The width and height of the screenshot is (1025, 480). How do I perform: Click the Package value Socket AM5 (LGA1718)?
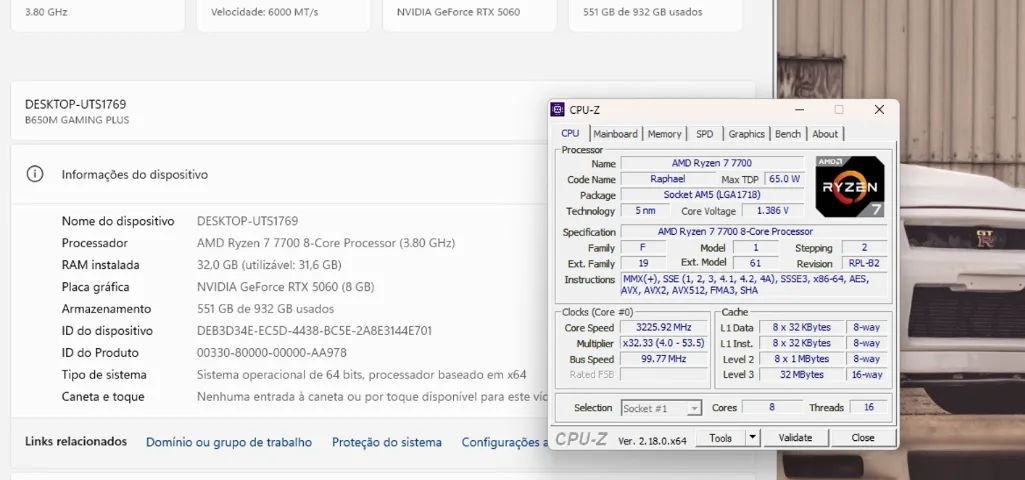click(712, 195)
